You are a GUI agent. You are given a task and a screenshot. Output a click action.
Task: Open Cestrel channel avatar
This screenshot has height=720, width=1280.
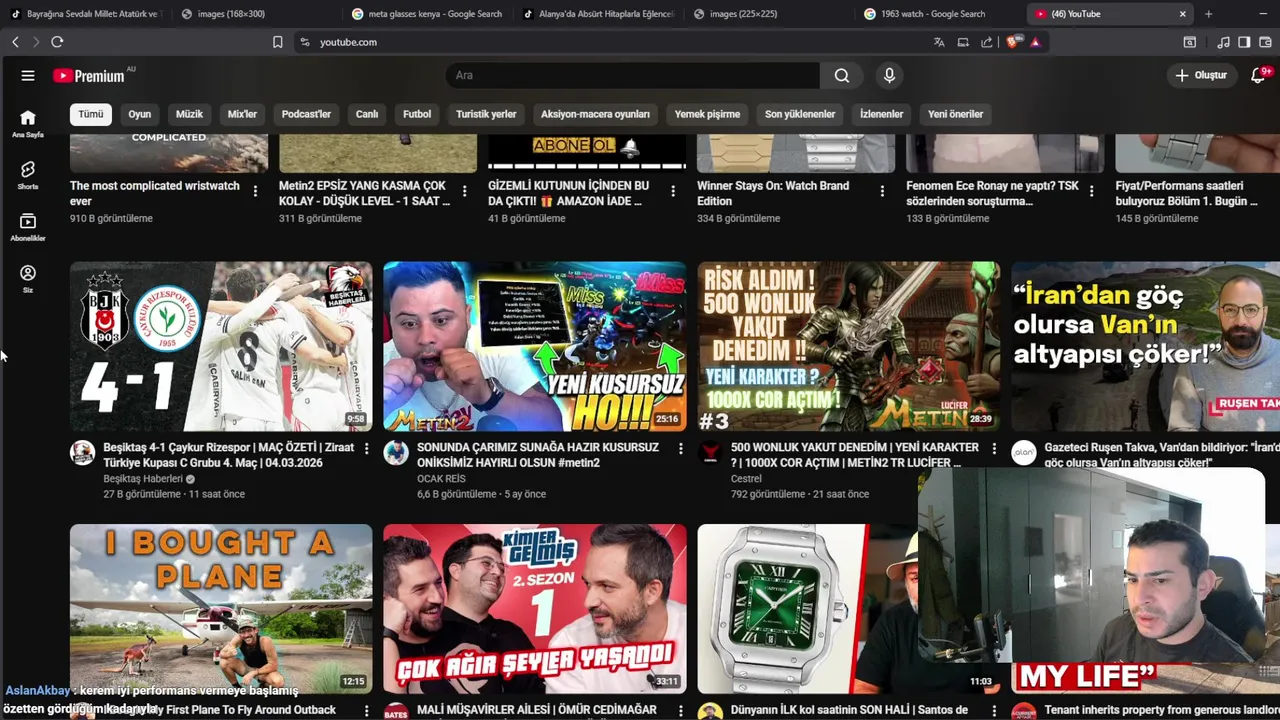[710, 453]
